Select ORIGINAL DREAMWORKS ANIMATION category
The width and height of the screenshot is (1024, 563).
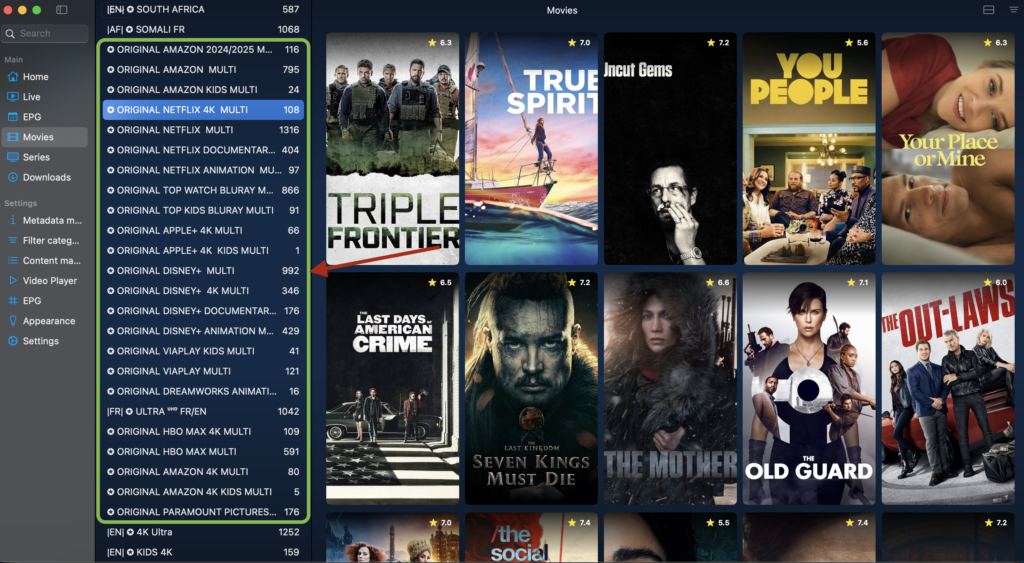(x=203, y=391)
